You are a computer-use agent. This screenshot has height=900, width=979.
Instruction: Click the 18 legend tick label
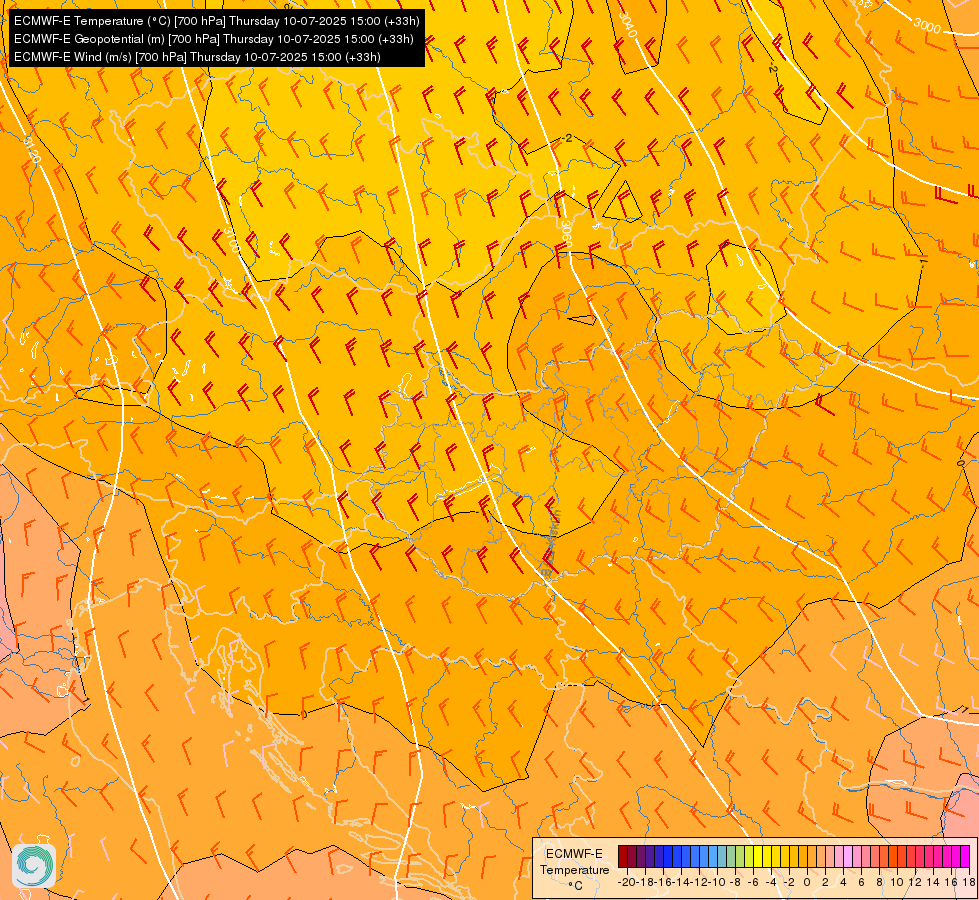pyautogui.click(x=969, y=882)
